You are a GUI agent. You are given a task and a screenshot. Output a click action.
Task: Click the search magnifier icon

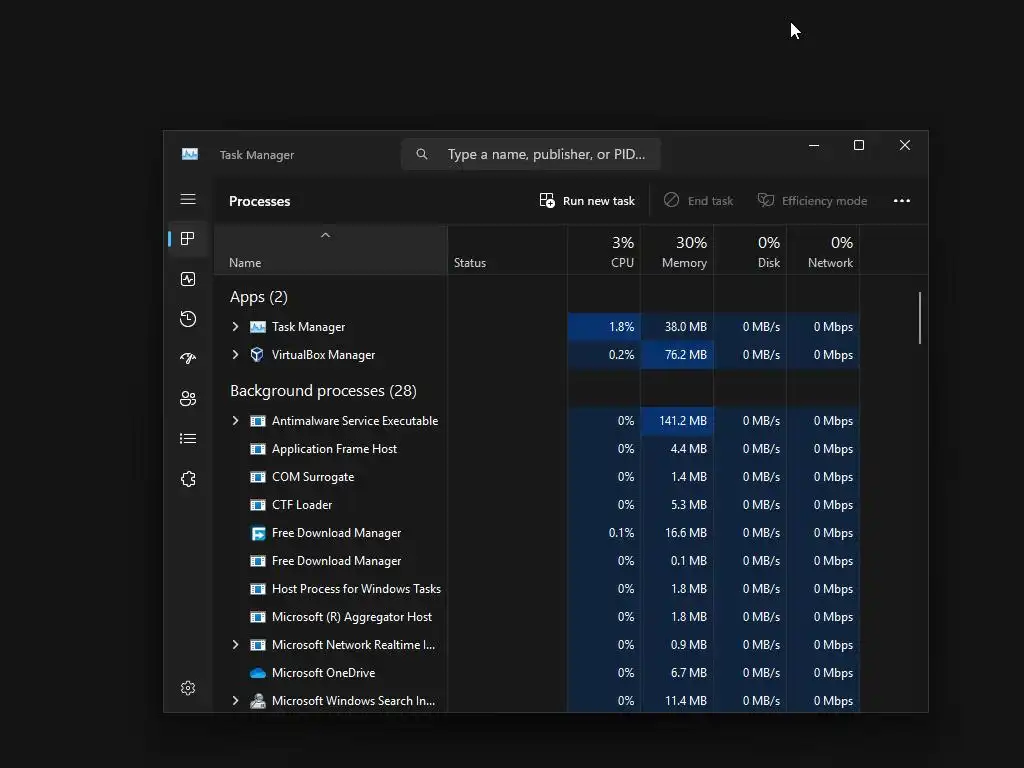[x=422, y=154]
